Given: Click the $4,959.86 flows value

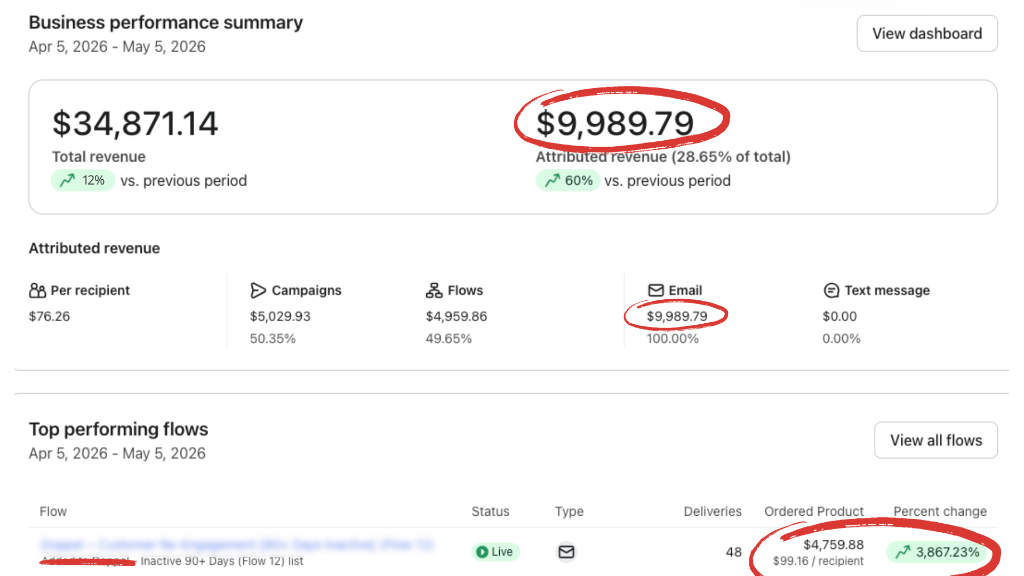Looking at the screenshot, I should [456, 316].
